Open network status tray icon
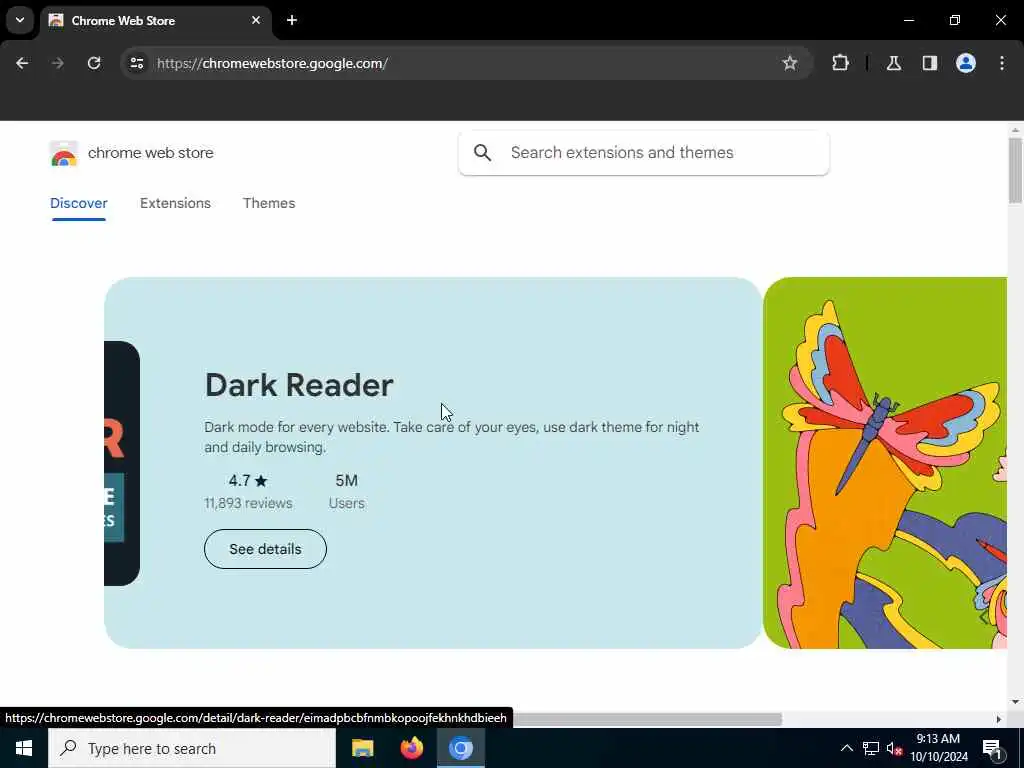This screenshot has width=1024, height=768. coord(871,748)
